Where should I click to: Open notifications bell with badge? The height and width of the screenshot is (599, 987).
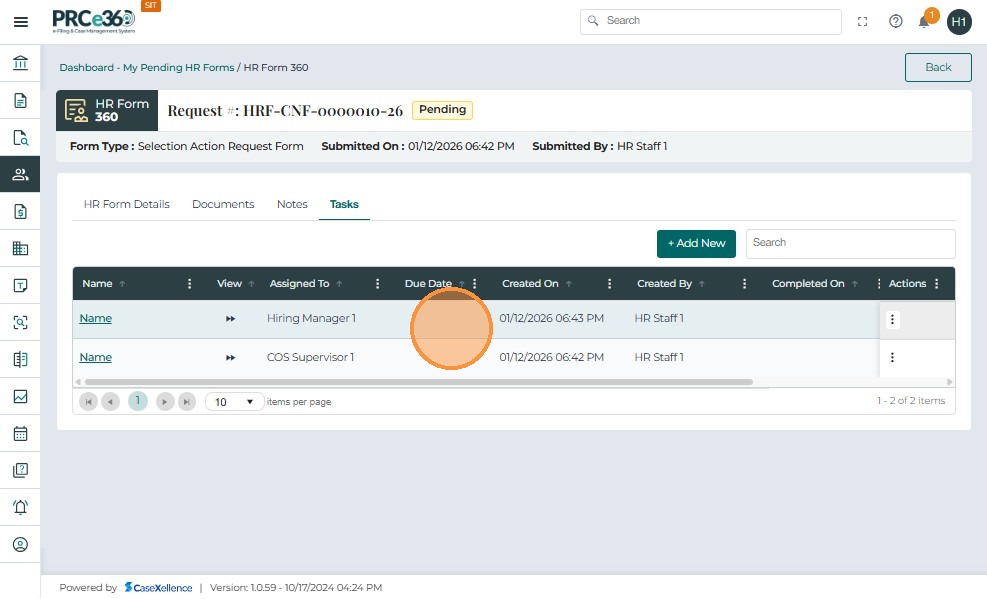(925, 21)
